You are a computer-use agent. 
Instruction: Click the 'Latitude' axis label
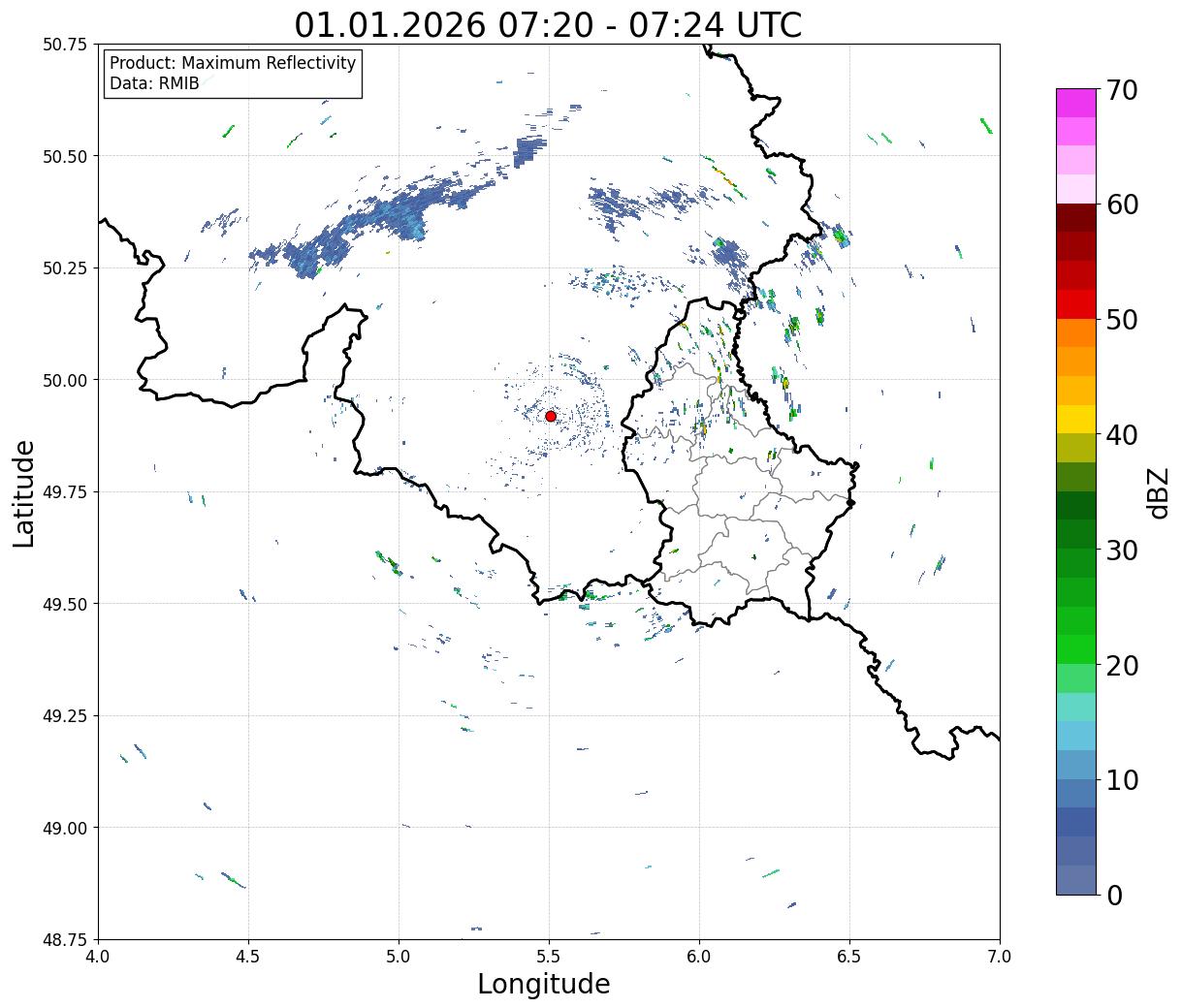[24, 493]
